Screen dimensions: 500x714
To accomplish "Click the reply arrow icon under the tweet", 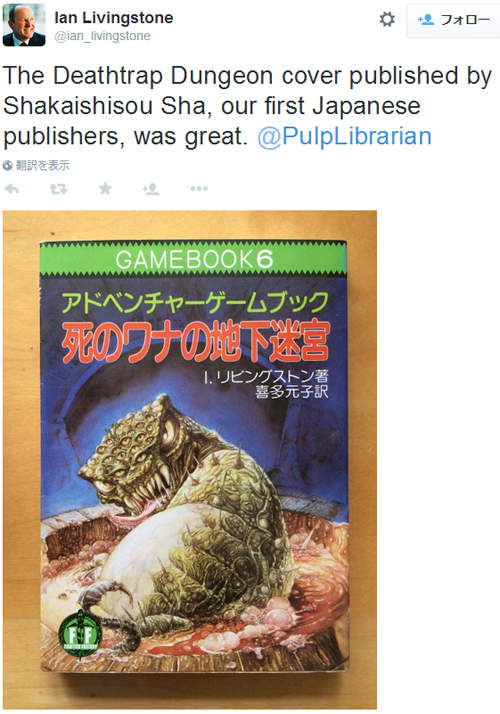I will point(11,189).
